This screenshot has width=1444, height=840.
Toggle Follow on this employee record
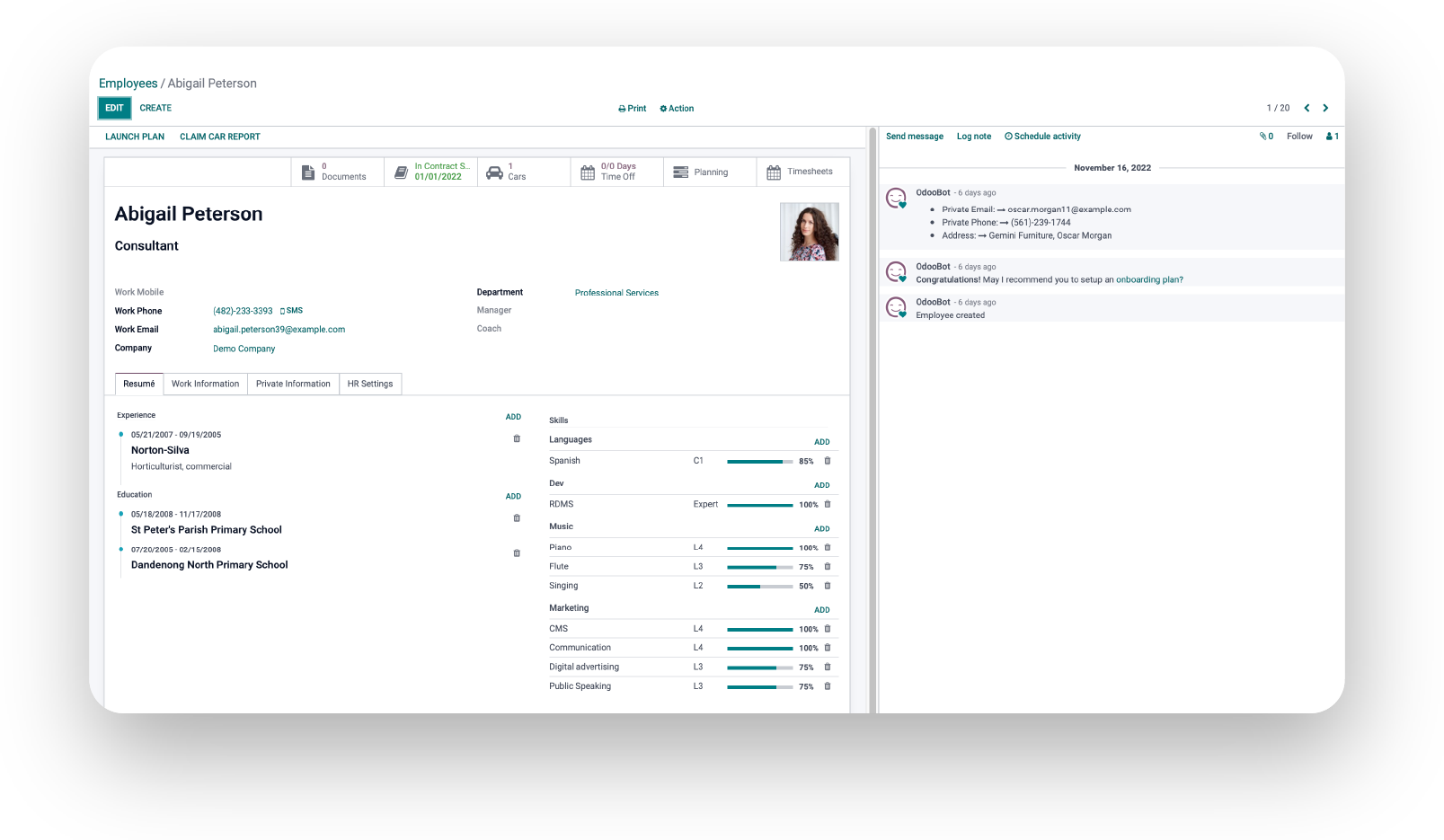(1299, 136)
